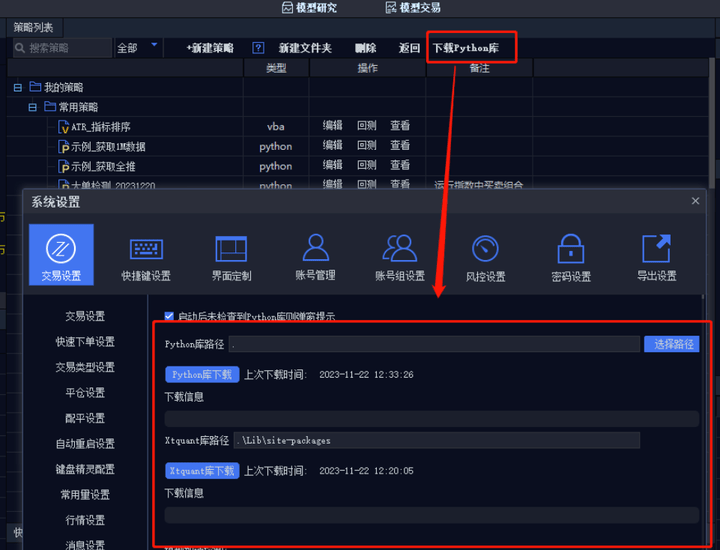Click the question mark help icon
This screenshot has height=550, width=720.
tap(258, 48)
